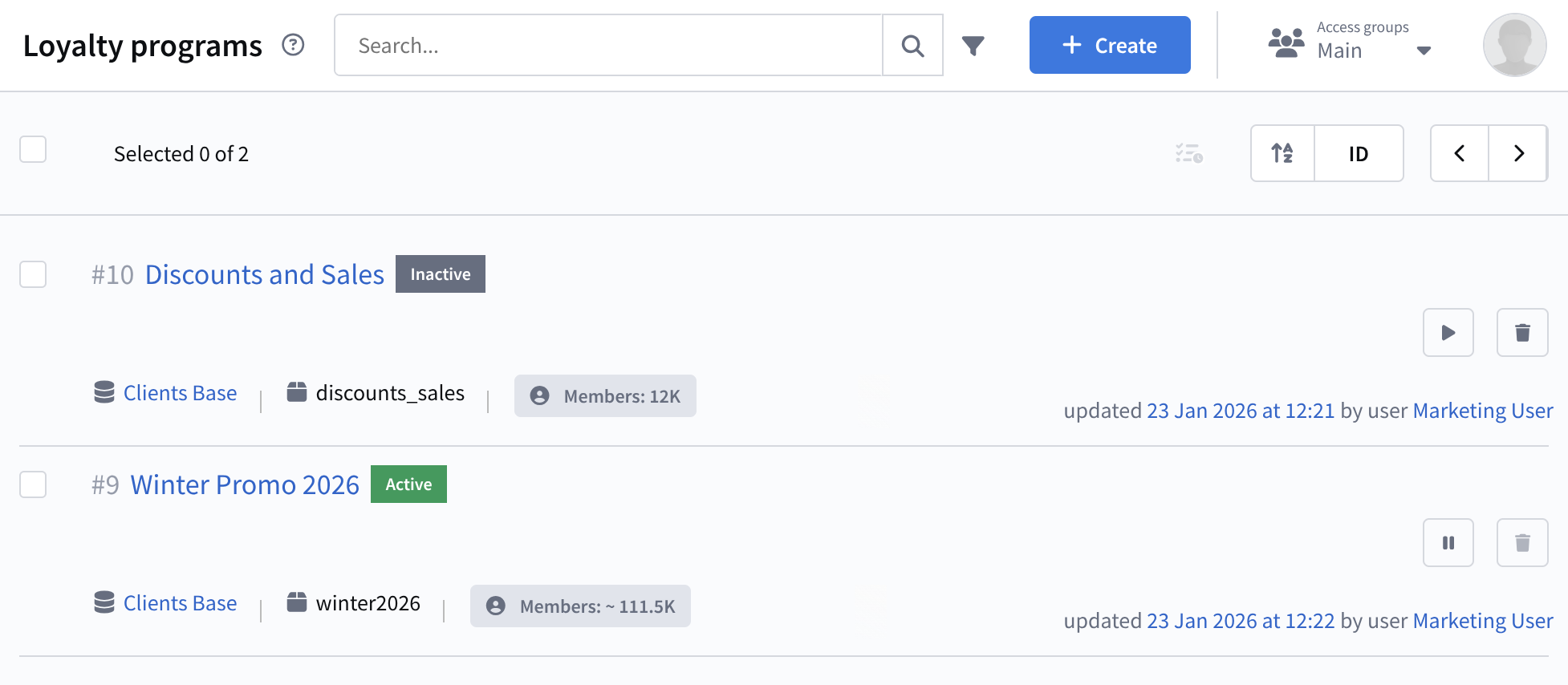
Task: Check the Discounts and Sales checkbox
Action: coord(33,274)
